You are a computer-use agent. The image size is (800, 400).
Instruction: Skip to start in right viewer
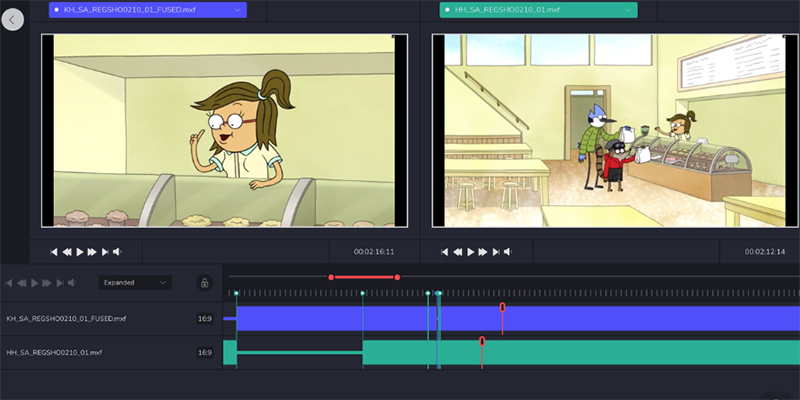[445, 252]
